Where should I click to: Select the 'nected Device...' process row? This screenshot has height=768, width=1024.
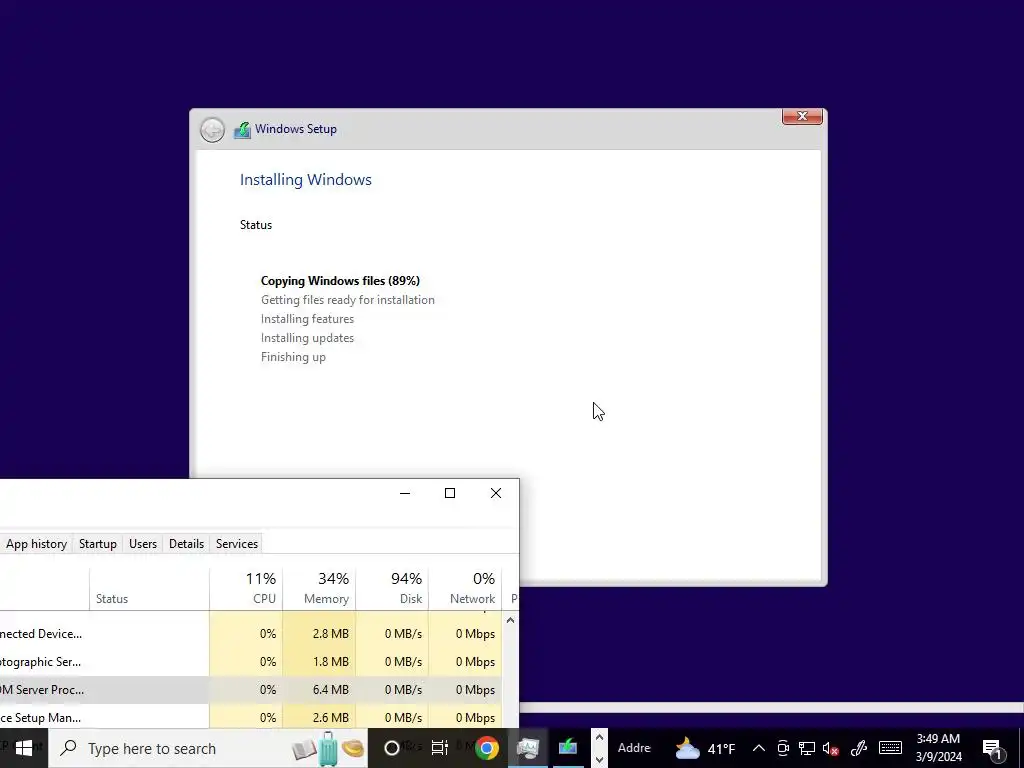(x=251, y=633)
